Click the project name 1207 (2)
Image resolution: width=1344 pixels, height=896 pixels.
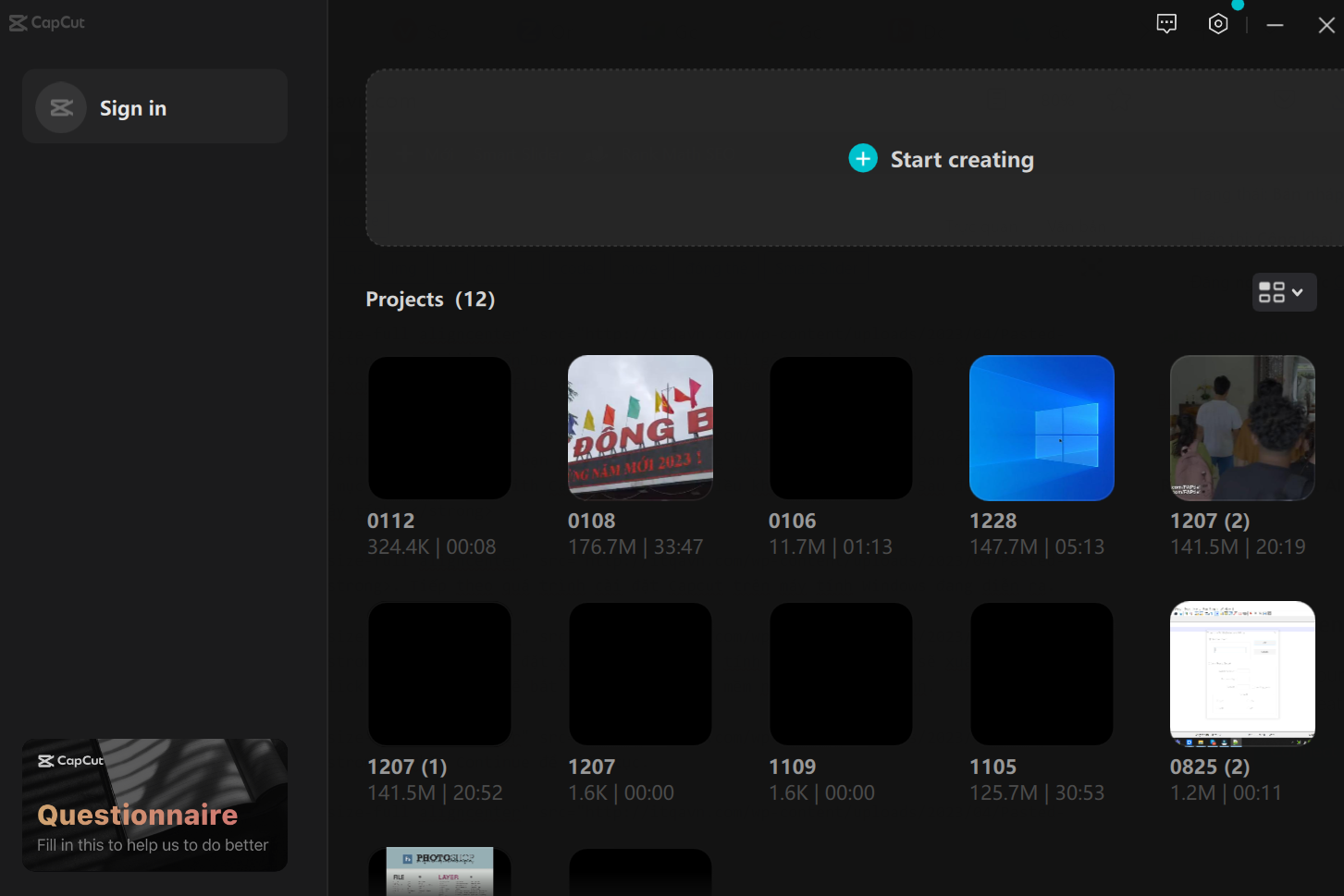[x=1210, y=521]
